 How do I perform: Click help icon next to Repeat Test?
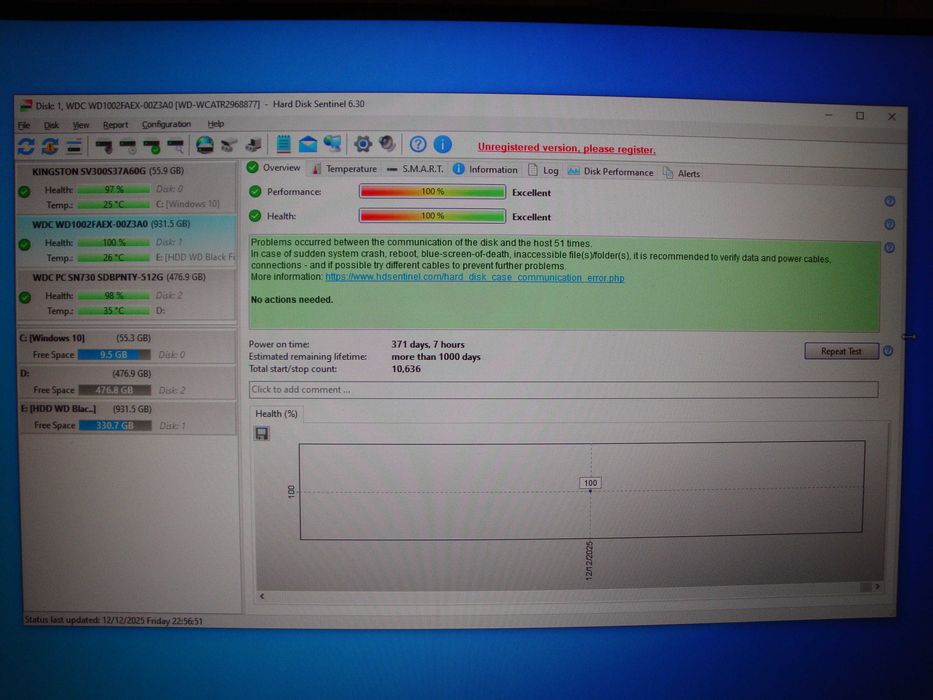pyautogui.click(x=888, y=351)
